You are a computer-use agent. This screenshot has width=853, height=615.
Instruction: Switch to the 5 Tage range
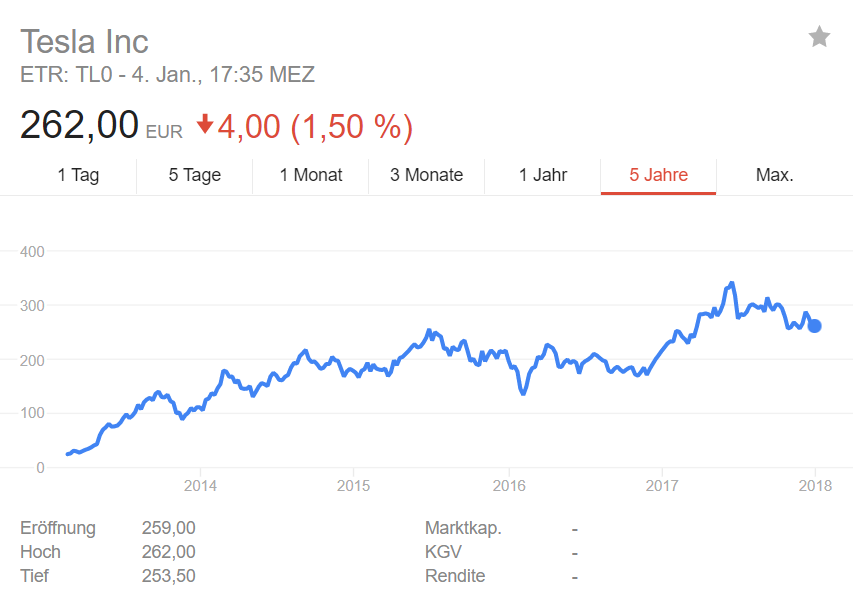(194, 175)
